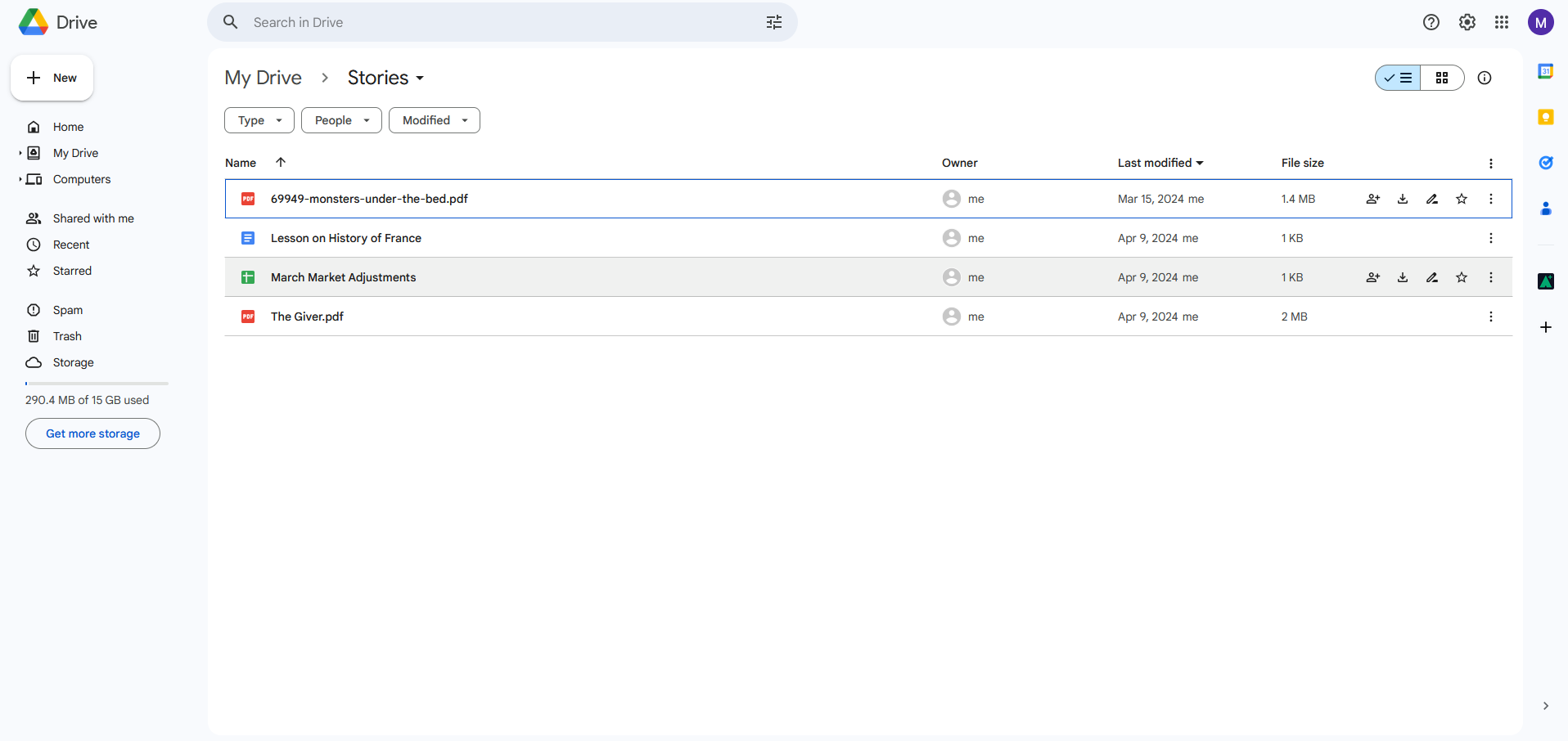Open Settings gear icon

(x=1467, y=22)
